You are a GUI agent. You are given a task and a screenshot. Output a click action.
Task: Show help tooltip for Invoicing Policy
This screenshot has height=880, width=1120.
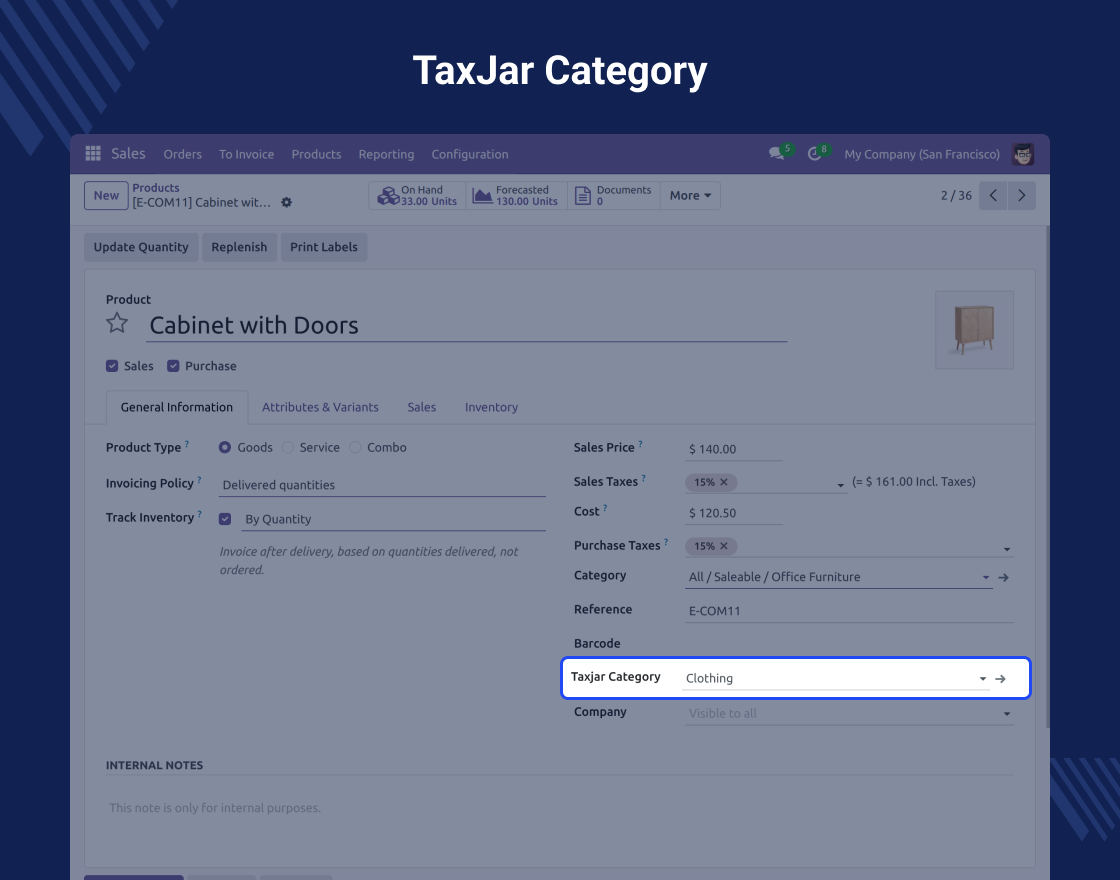click(199, 480)
